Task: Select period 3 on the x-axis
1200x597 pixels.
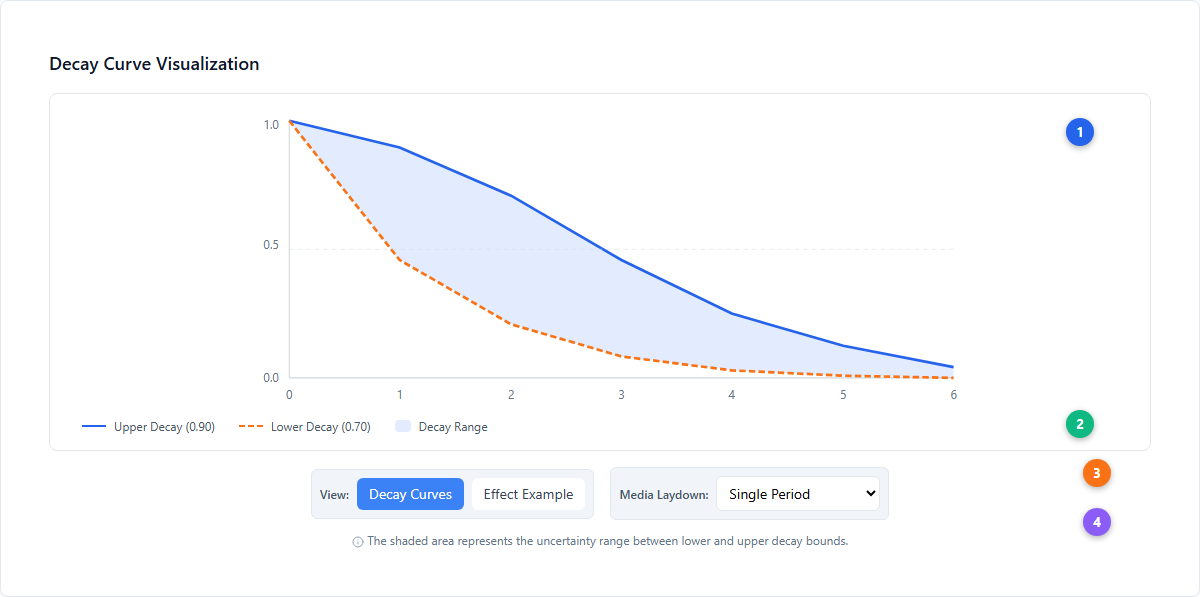Action: coord(621,395)
